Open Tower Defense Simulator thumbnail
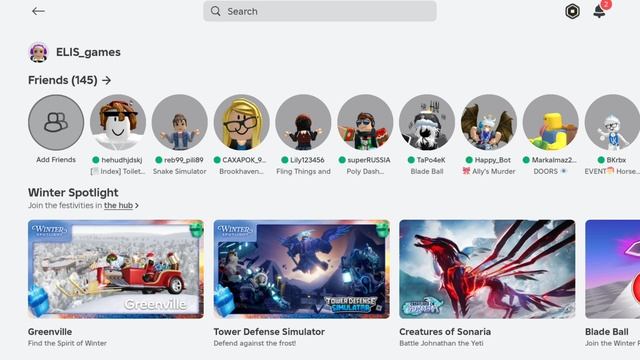 302,269
